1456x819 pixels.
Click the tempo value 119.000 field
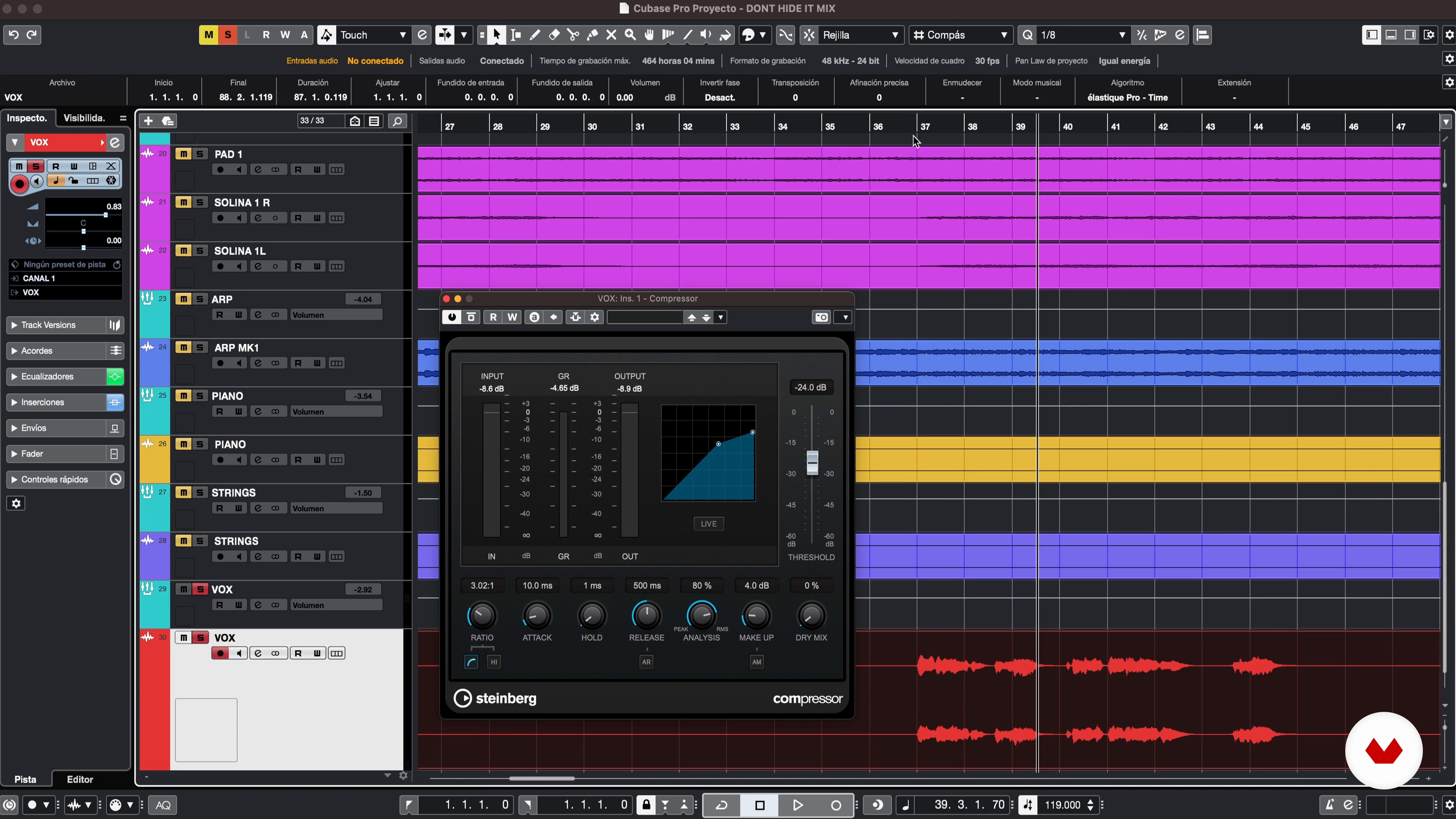pos(1062,805)
